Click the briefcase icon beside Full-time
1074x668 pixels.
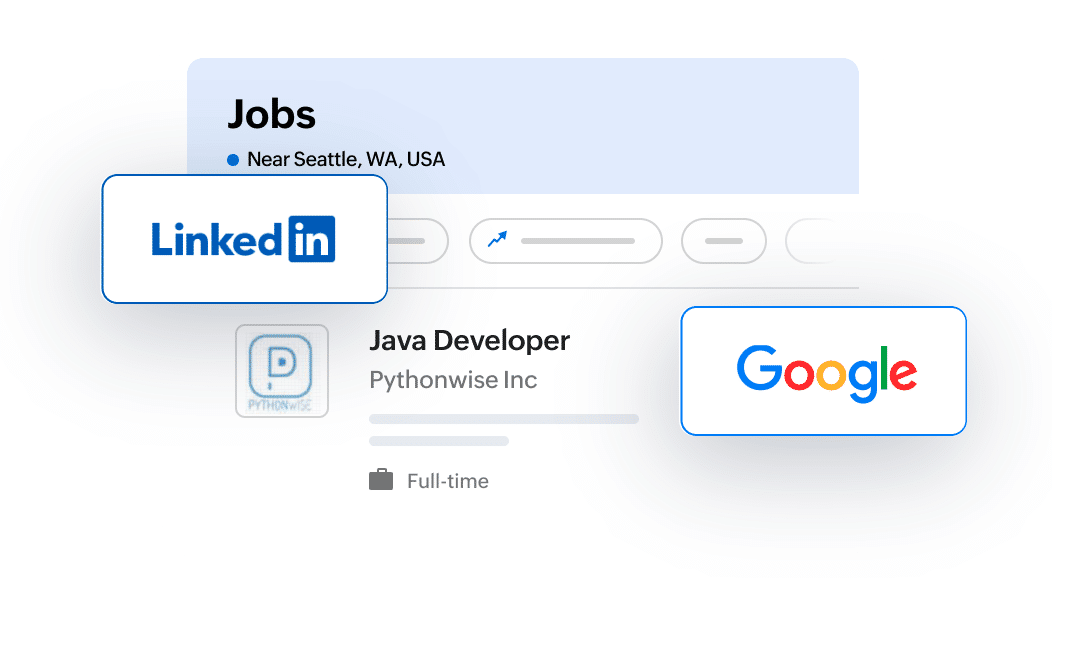pos(381,481)
